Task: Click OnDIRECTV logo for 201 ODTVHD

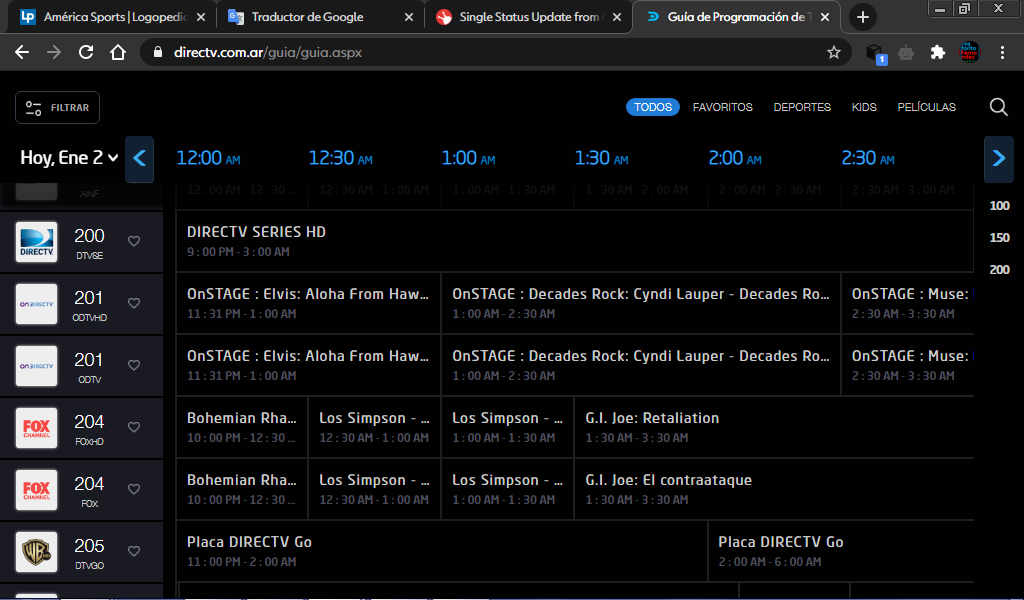Action: 37,304
